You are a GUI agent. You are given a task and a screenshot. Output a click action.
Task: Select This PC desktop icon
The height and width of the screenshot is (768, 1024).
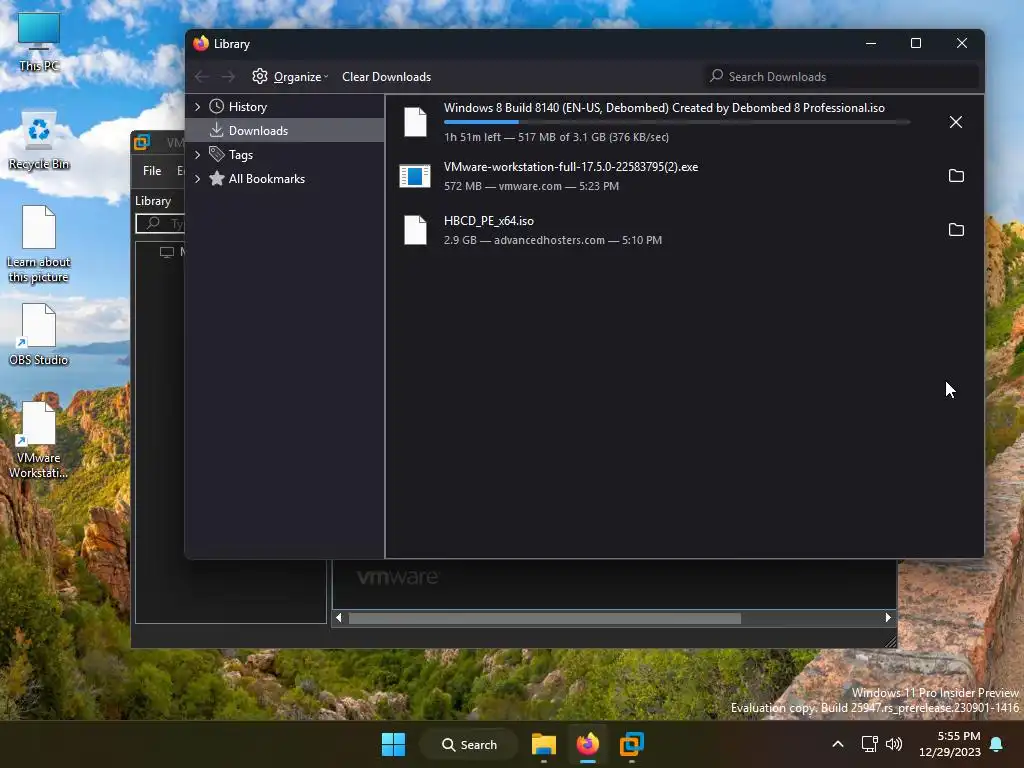[x=39, y=42]
